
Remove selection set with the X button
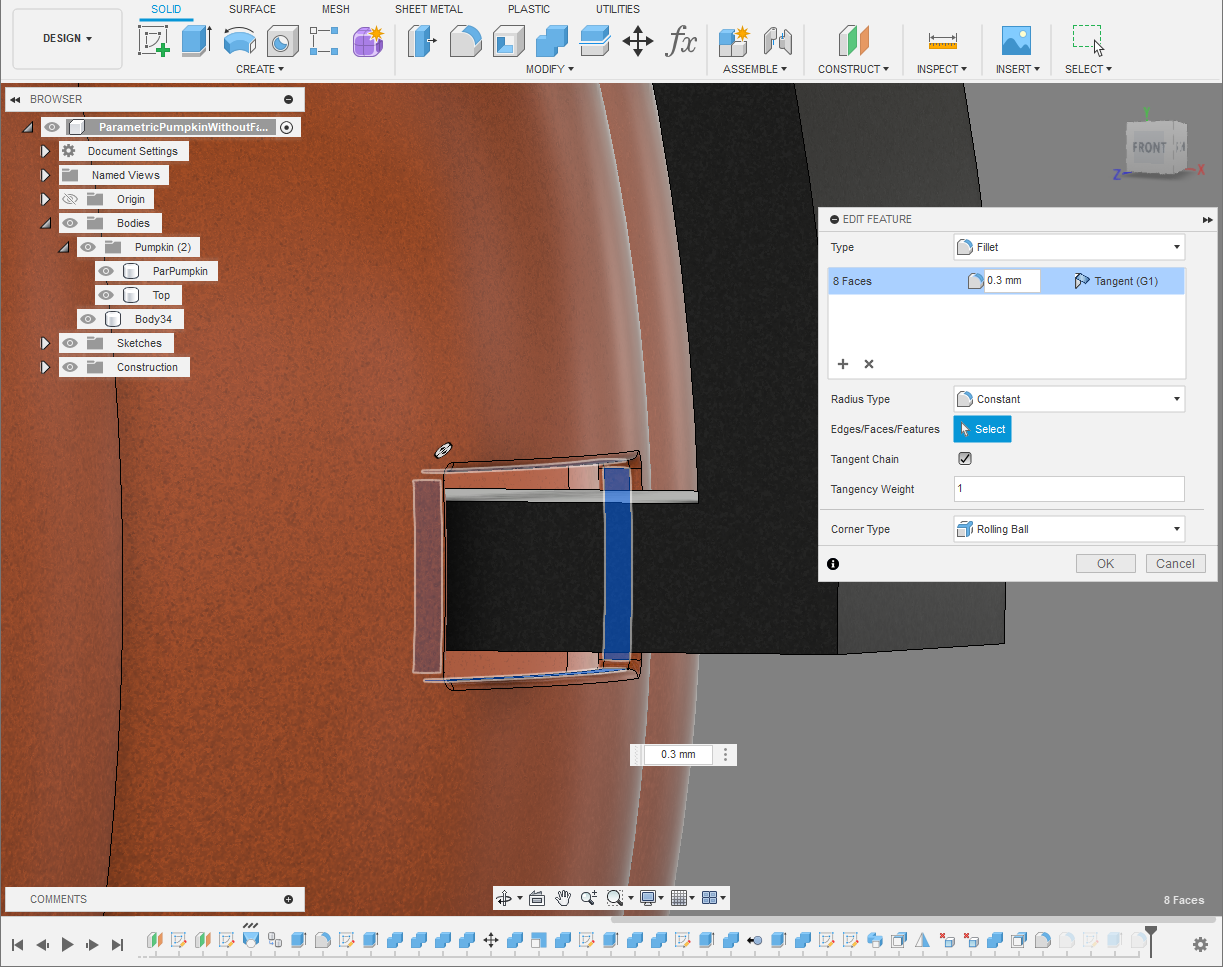[x=869, y=364]
